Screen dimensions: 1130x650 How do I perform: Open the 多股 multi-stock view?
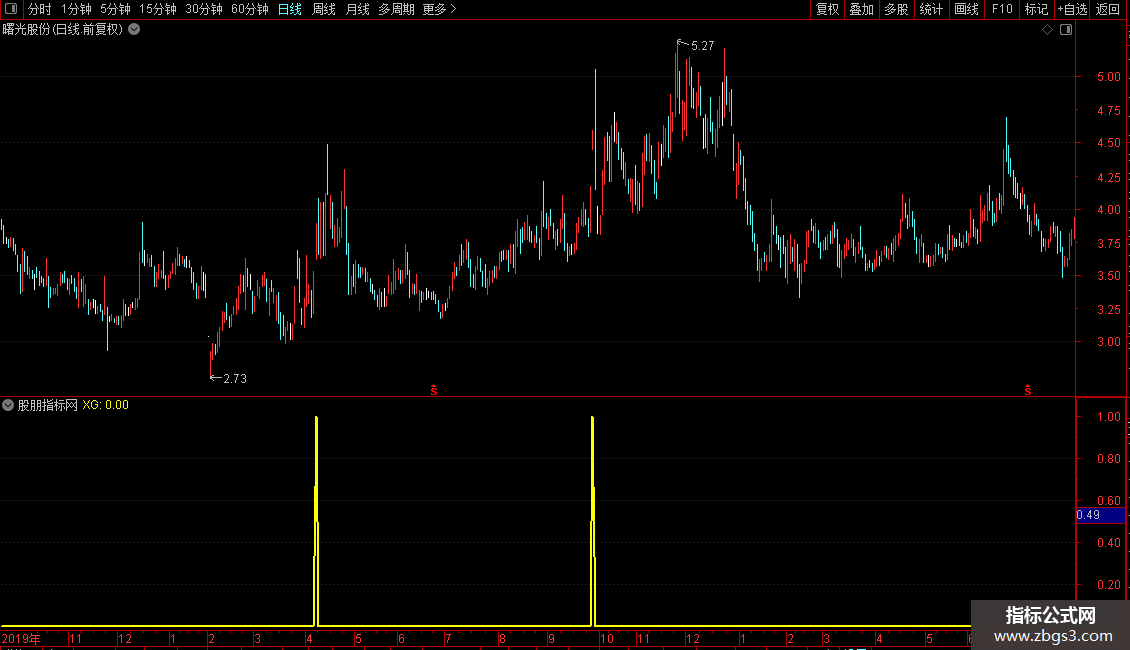(x=897, y=9)
